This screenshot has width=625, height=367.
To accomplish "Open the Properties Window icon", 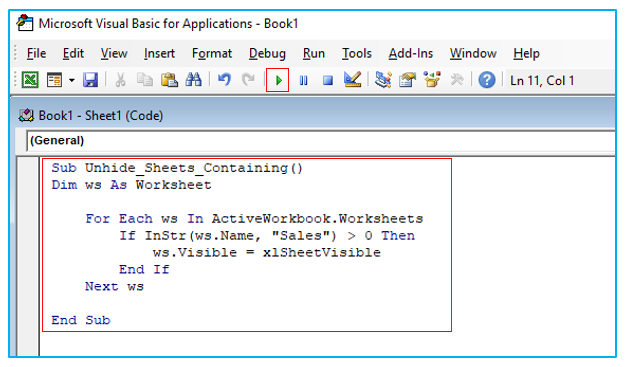I will [x=407, y=80].
